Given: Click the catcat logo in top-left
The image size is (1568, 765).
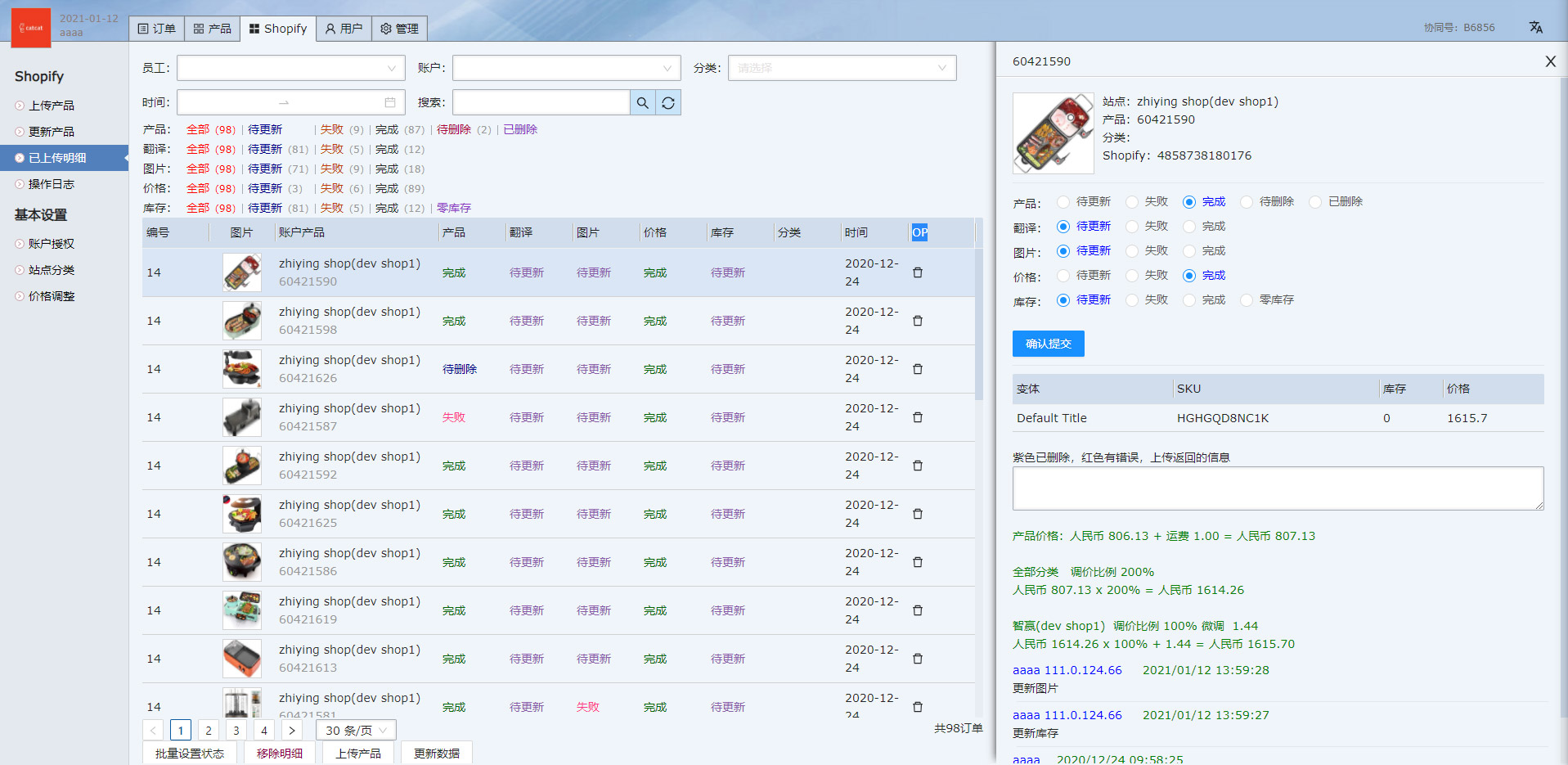Looking at the screenshot, I should click(31, 28).
